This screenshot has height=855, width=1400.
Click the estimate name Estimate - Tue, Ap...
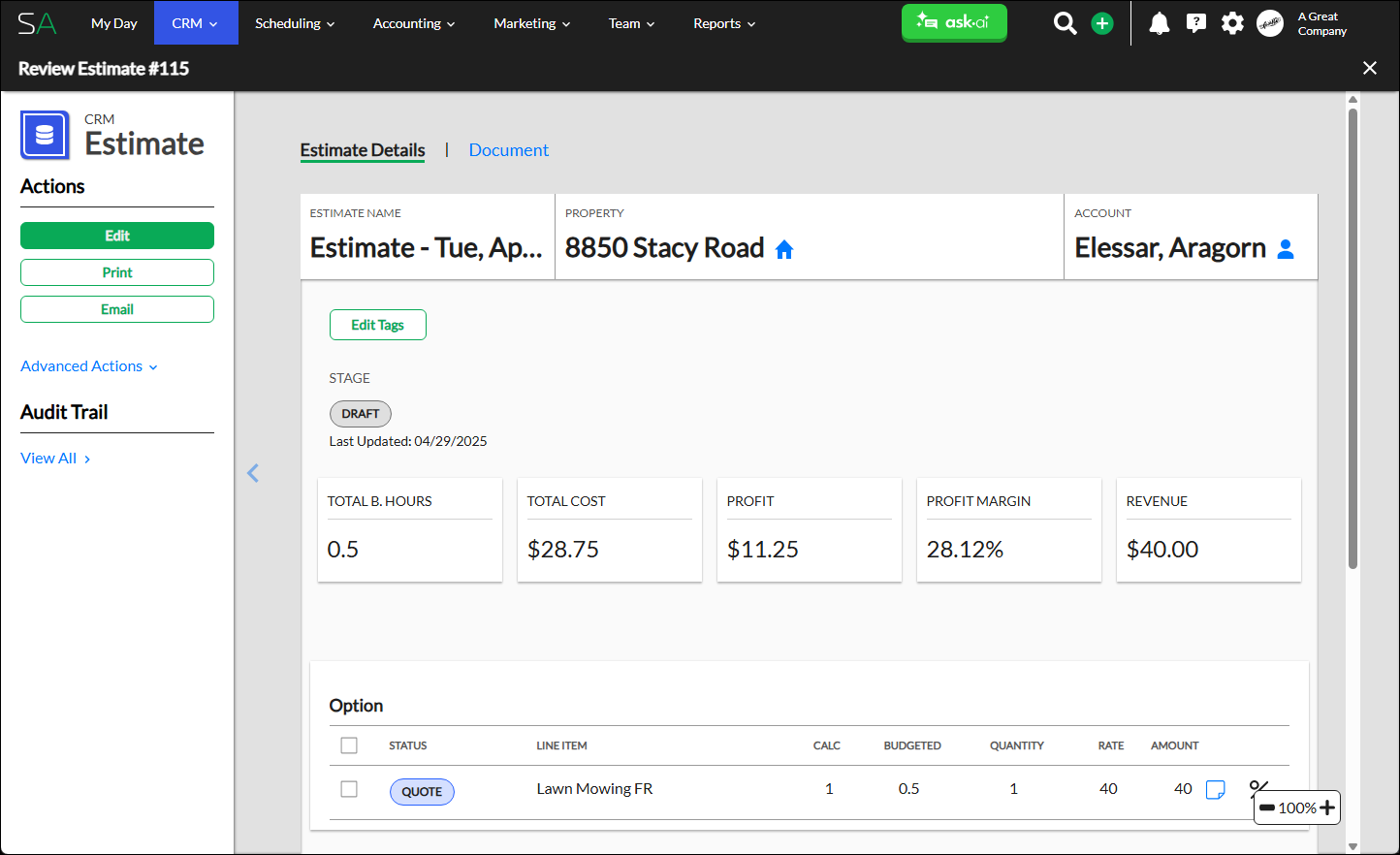(x=426, y=248)
